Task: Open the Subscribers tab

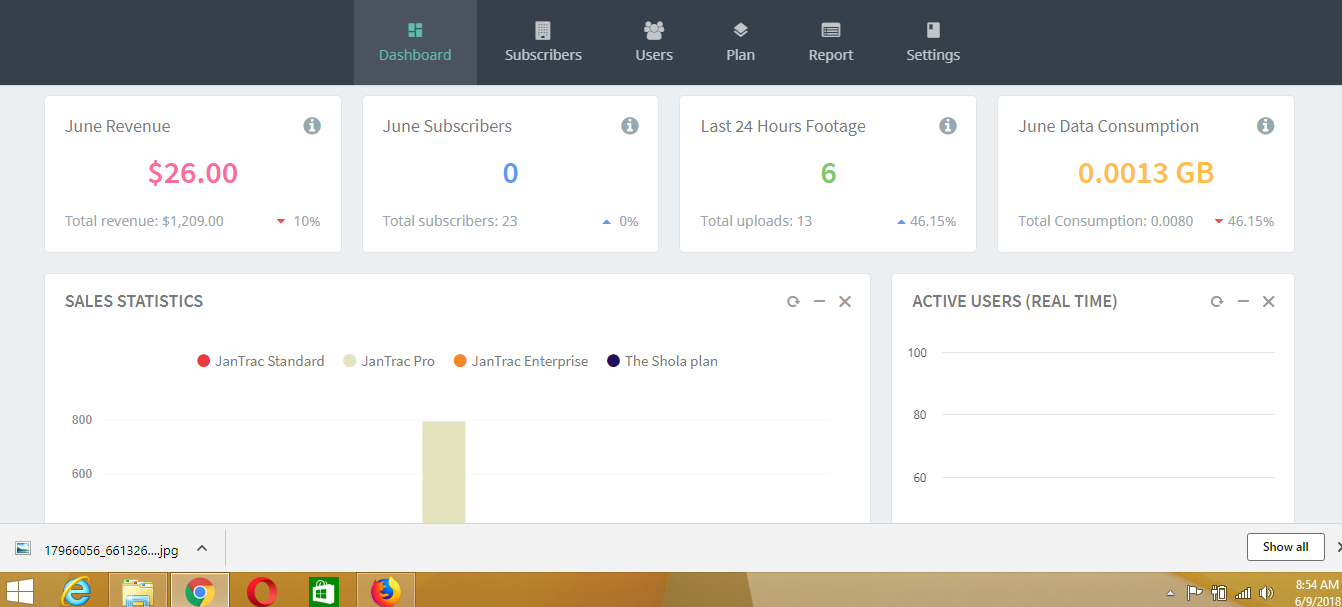Action: click(x=543, y=43)
